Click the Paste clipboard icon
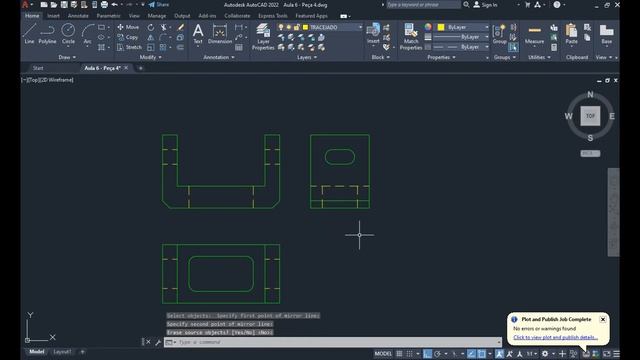This screenshot has height=360, width=640. pos(571,34)
